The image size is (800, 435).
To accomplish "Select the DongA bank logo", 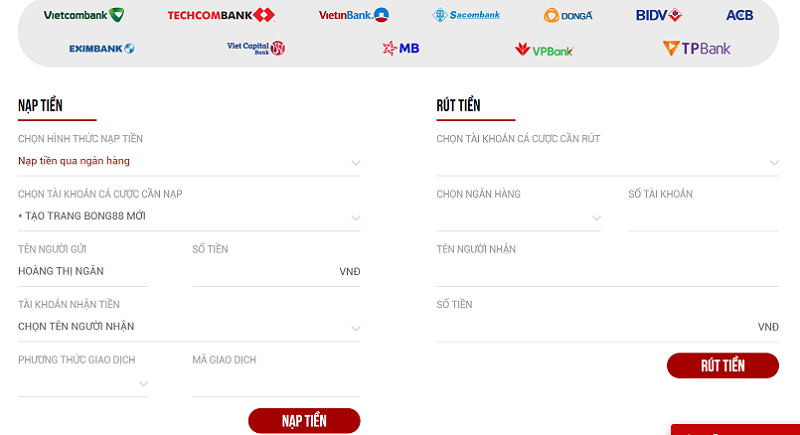I will click(568, 16).
